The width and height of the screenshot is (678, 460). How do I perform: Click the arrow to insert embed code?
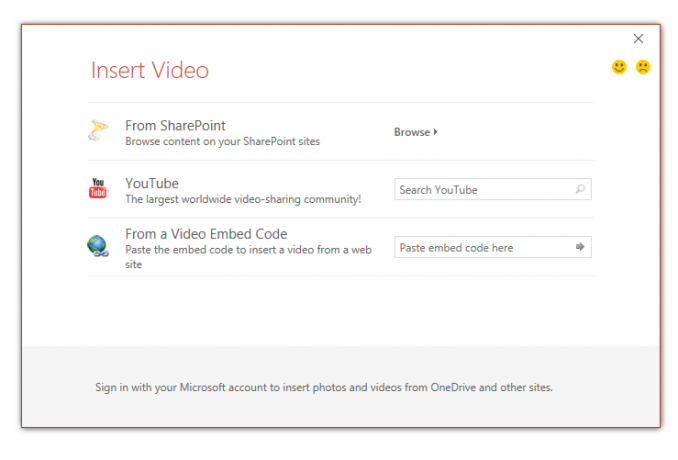[580, 247]
